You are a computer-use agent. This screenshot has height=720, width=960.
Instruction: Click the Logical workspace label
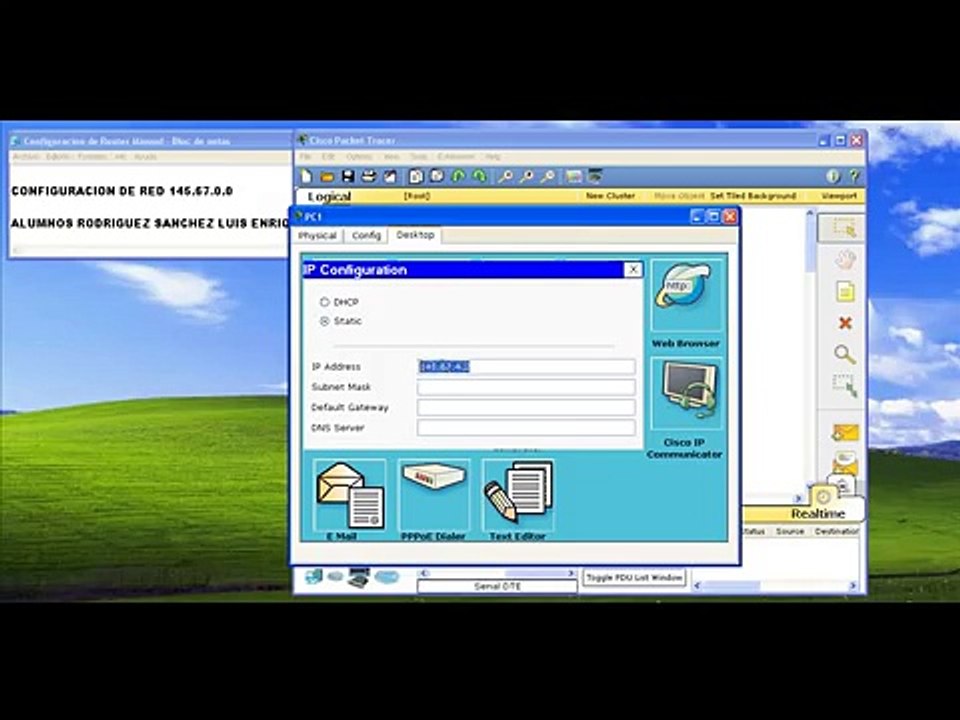[329, 197]
